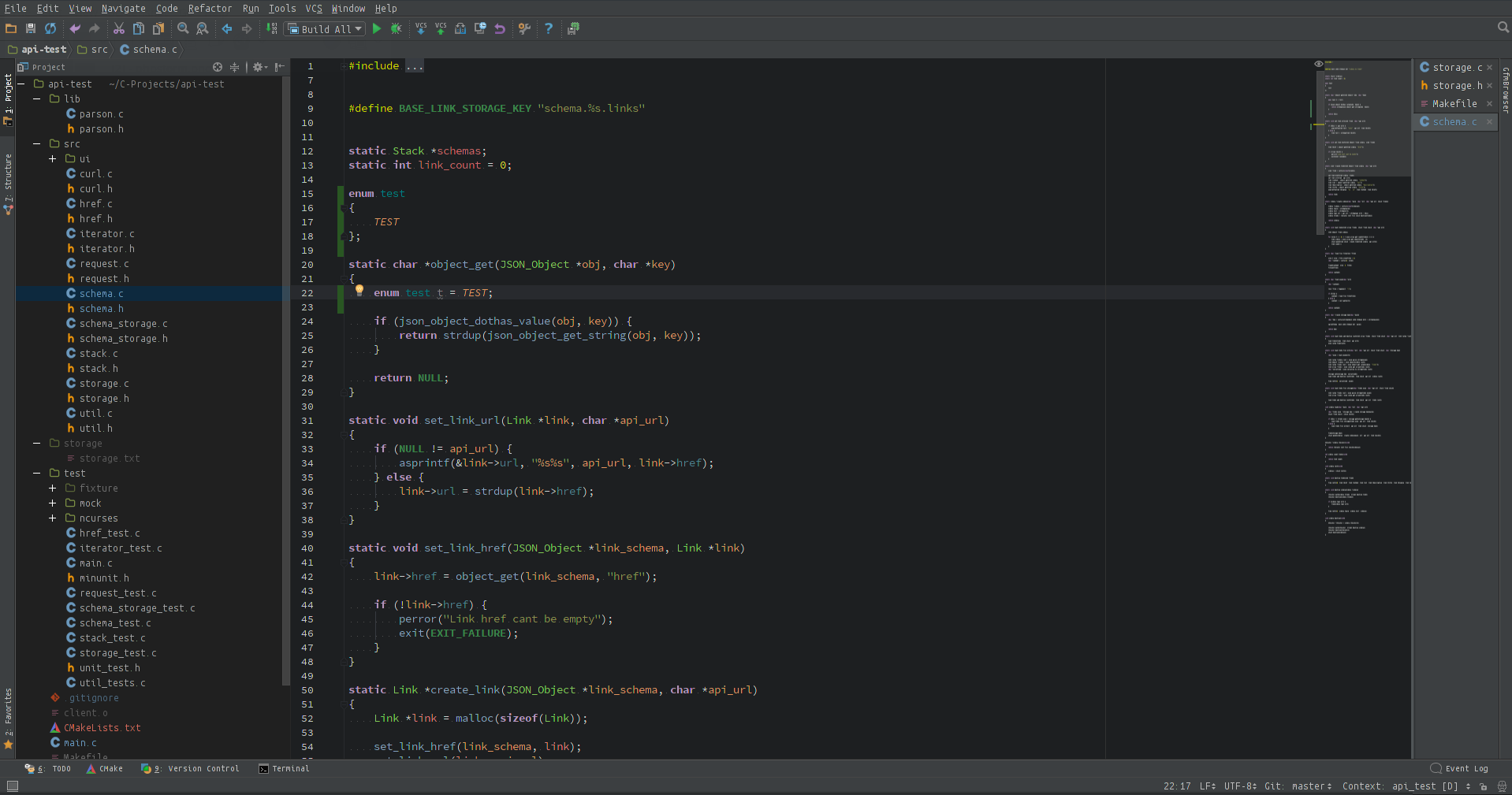Click the Copy icon in toolbar
This screenshot has width=1512, height=795.
(x=139, y=28)
